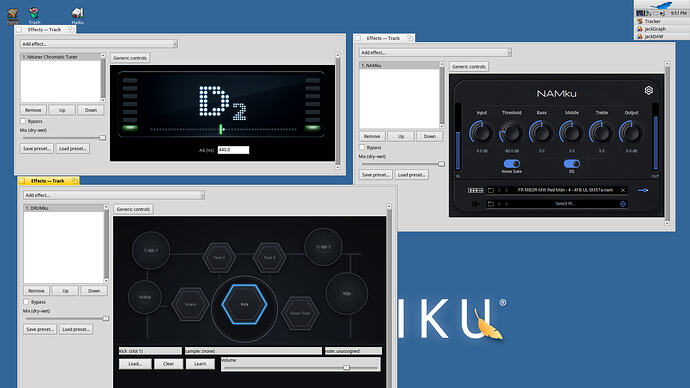Click the Load... button for Kick slot
Screen dimensions: 690x388
(135, 364)
